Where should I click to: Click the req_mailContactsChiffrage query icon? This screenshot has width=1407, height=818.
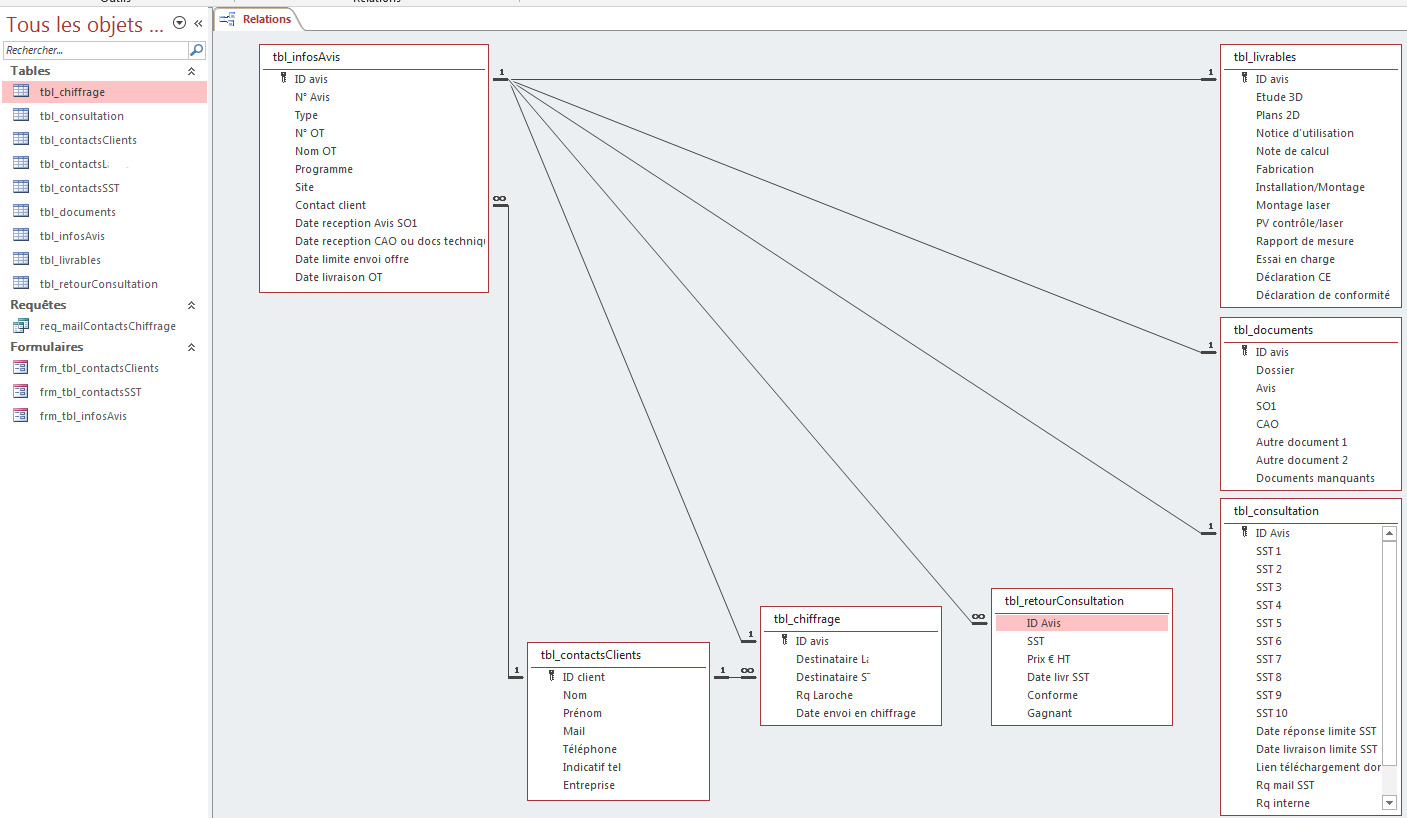pos(21,326)
